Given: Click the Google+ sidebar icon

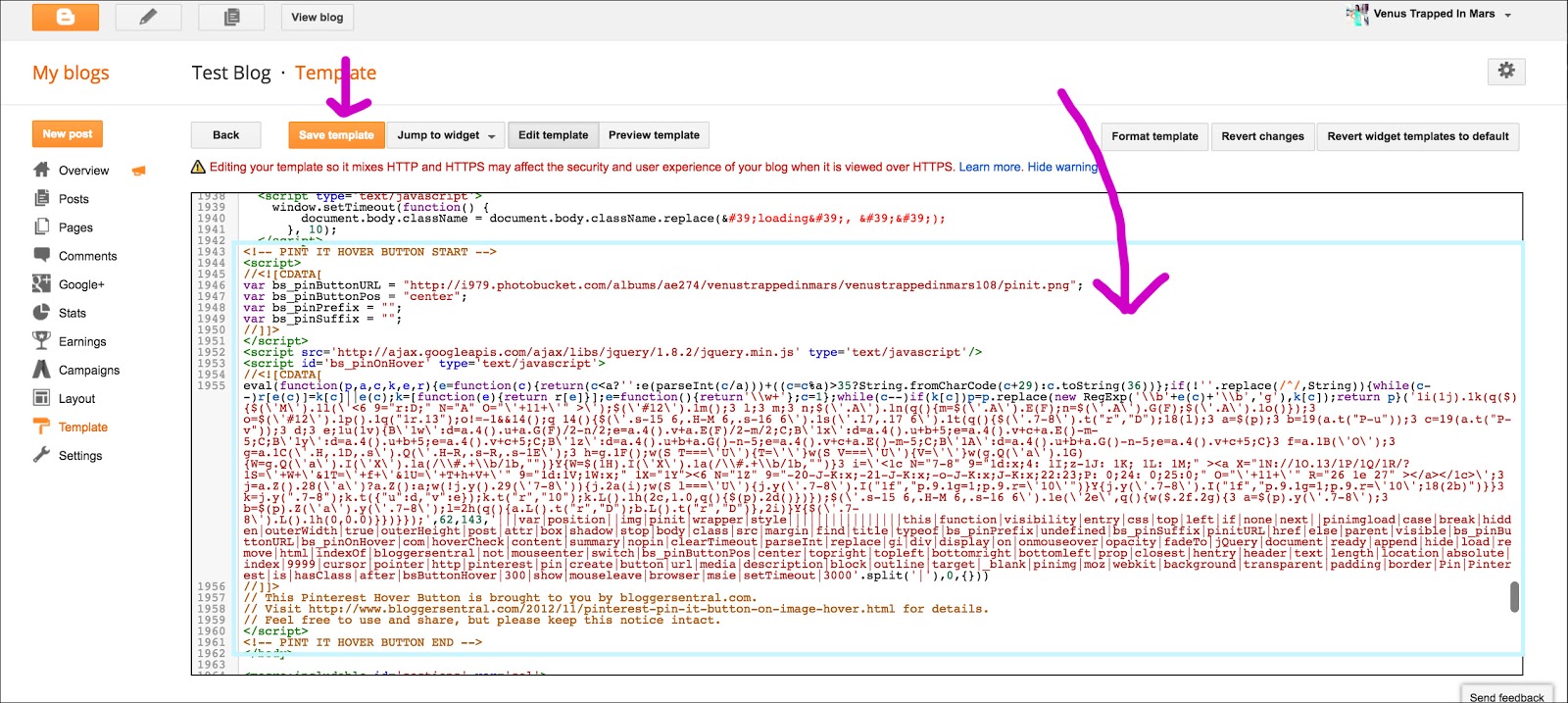Looking at the screenshot, I should 41,283.
